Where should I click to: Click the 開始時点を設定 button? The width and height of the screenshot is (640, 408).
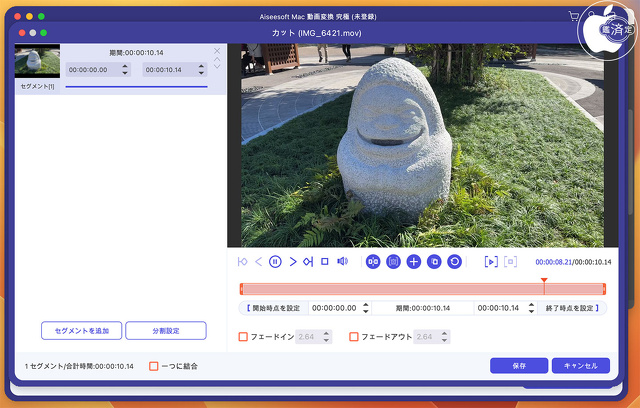(273, 308)
